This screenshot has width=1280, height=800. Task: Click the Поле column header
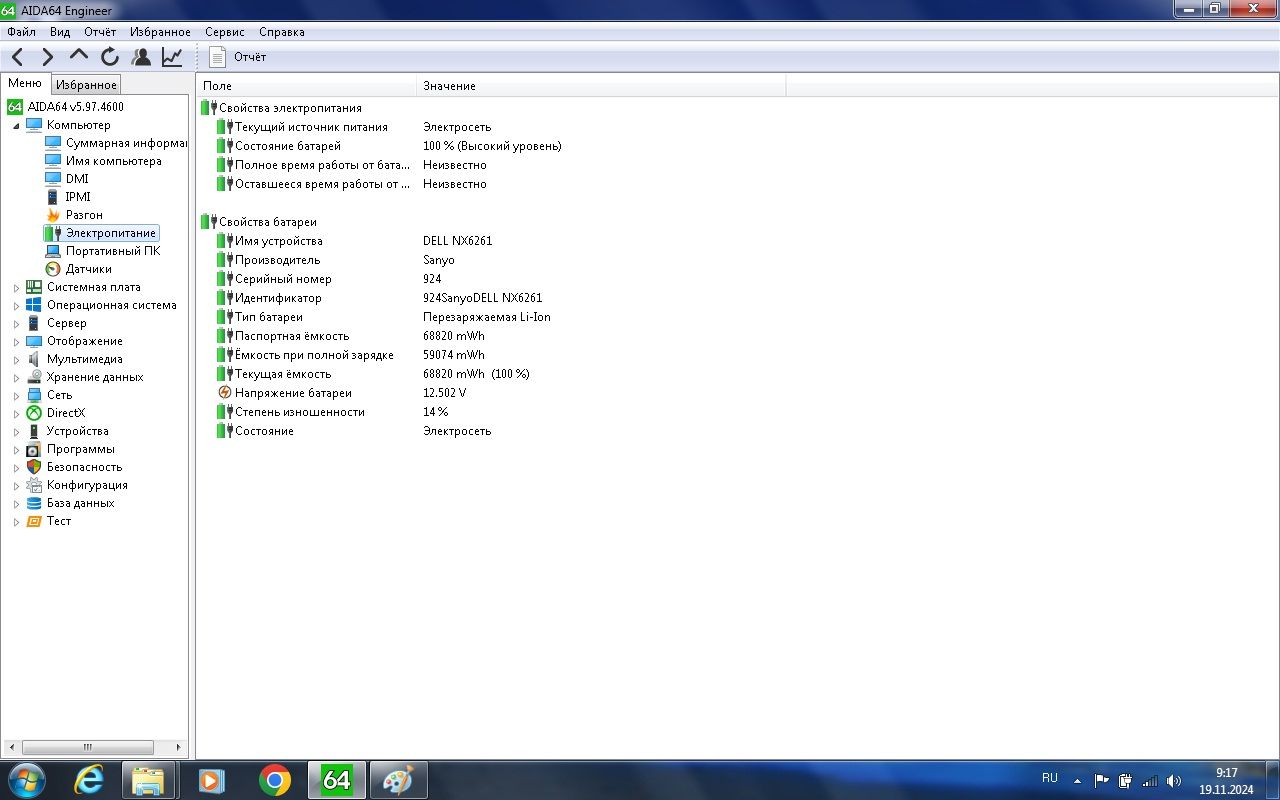(306, 86)
